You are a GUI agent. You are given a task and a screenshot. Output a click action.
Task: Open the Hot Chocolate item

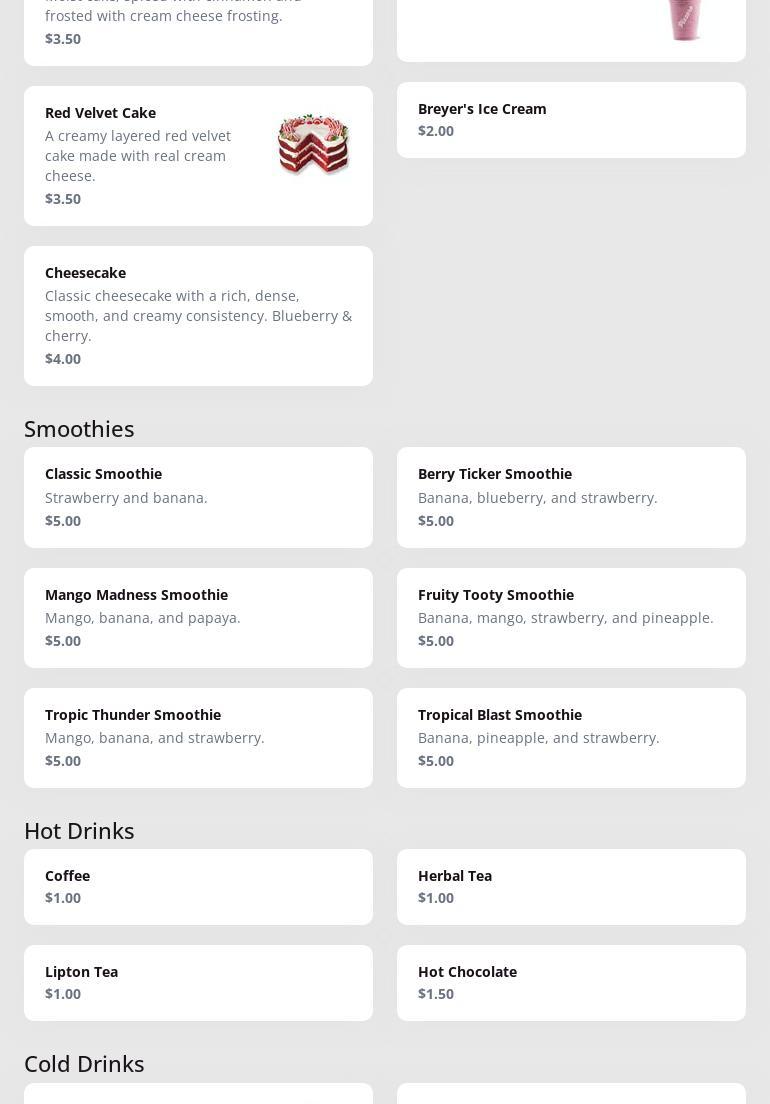tap(572, 982)
